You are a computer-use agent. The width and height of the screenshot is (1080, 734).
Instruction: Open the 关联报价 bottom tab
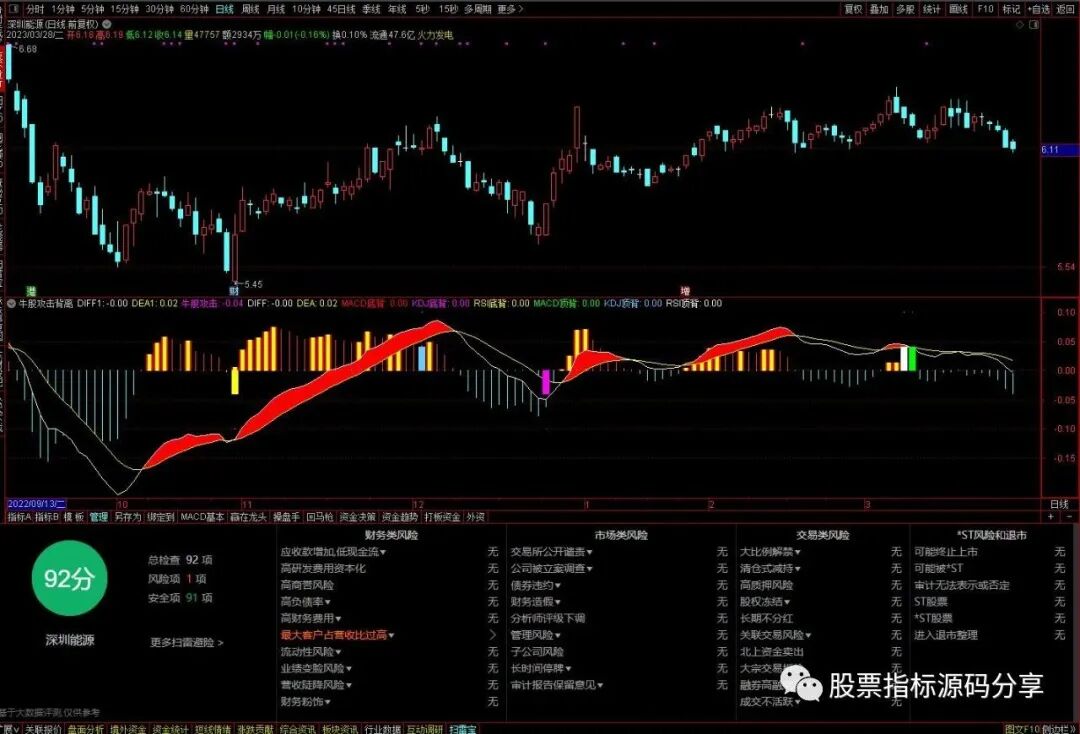point(43,728)
